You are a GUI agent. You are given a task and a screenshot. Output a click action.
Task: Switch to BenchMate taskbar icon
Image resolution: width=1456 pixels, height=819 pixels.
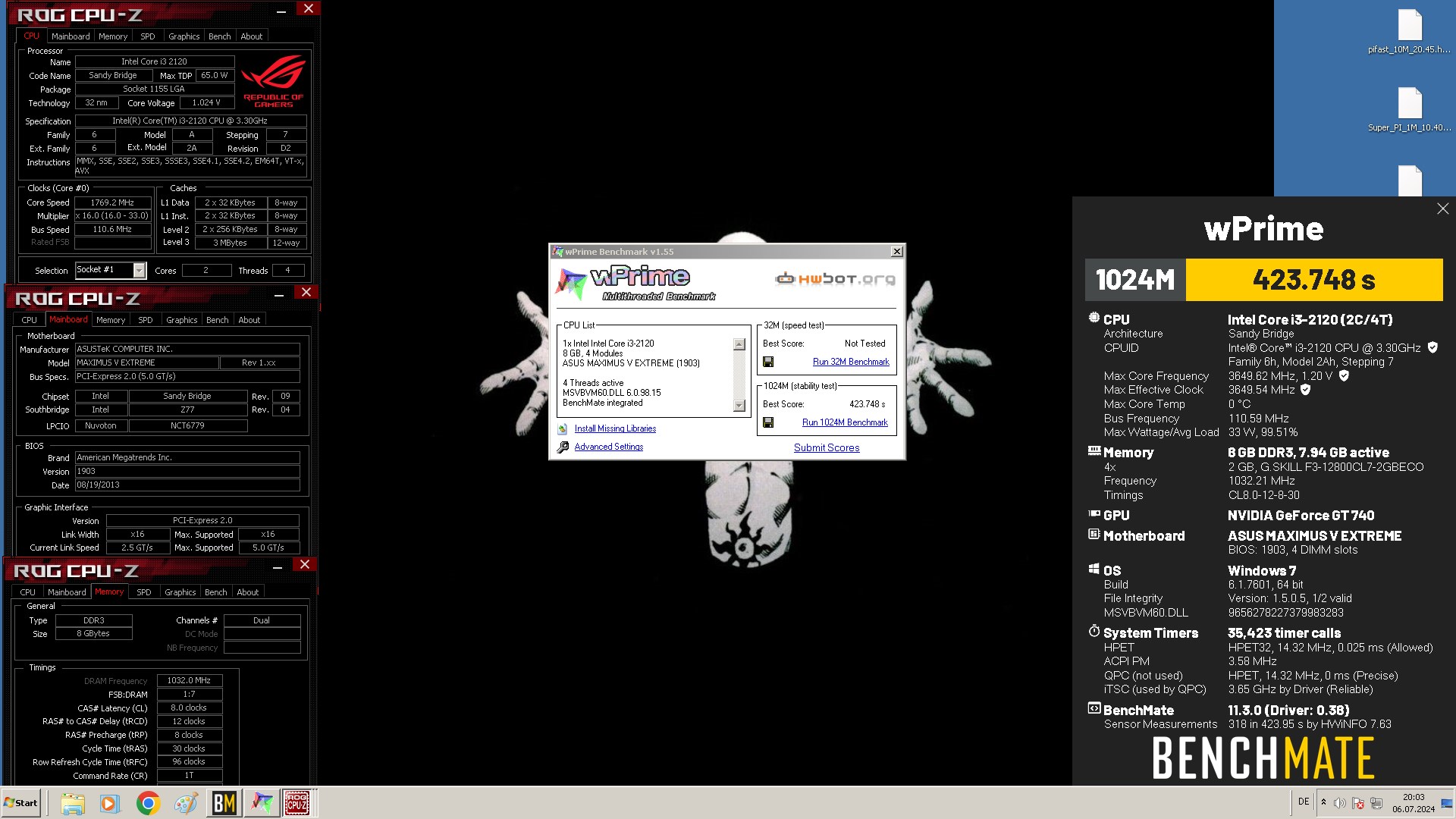point(224,803)
